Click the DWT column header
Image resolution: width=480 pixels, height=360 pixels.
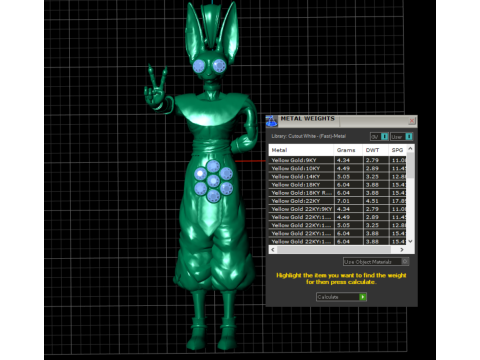[376, 150]
